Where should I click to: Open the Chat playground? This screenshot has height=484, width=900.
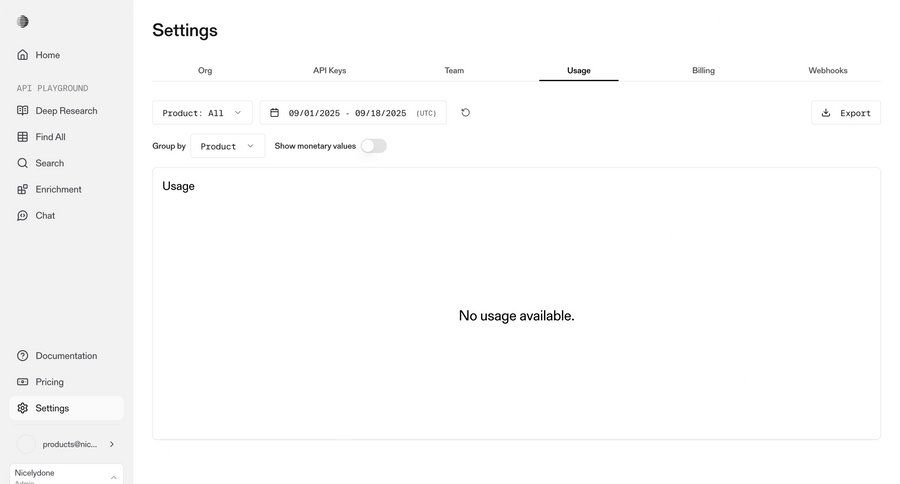click(45, 215)
